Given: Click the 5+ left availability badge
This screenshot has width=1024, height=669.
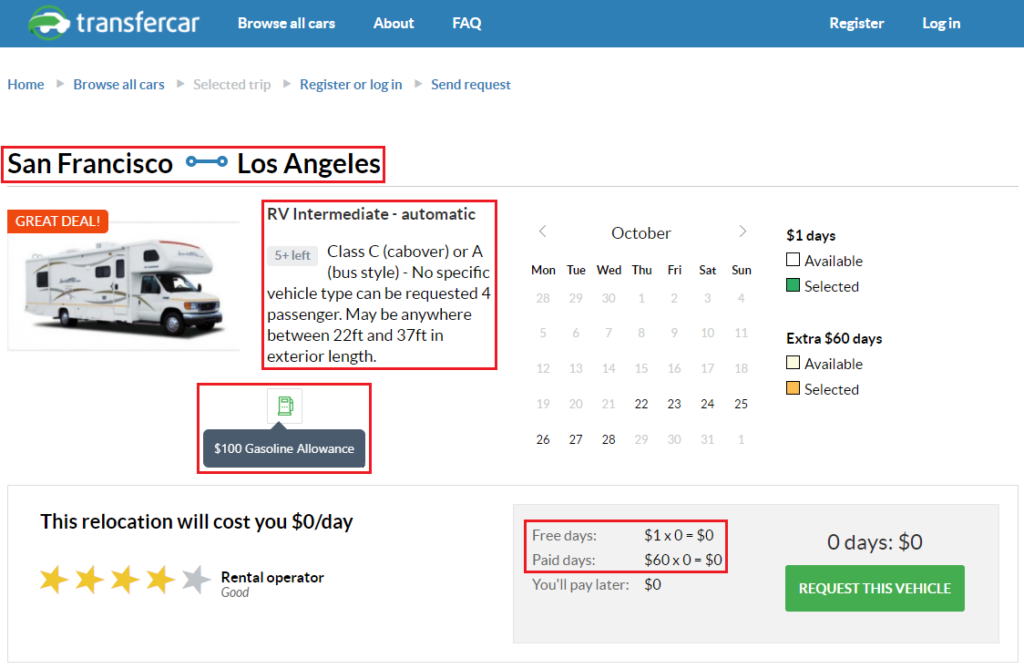Looking at the screenshot, I should (x=292, y=255).
